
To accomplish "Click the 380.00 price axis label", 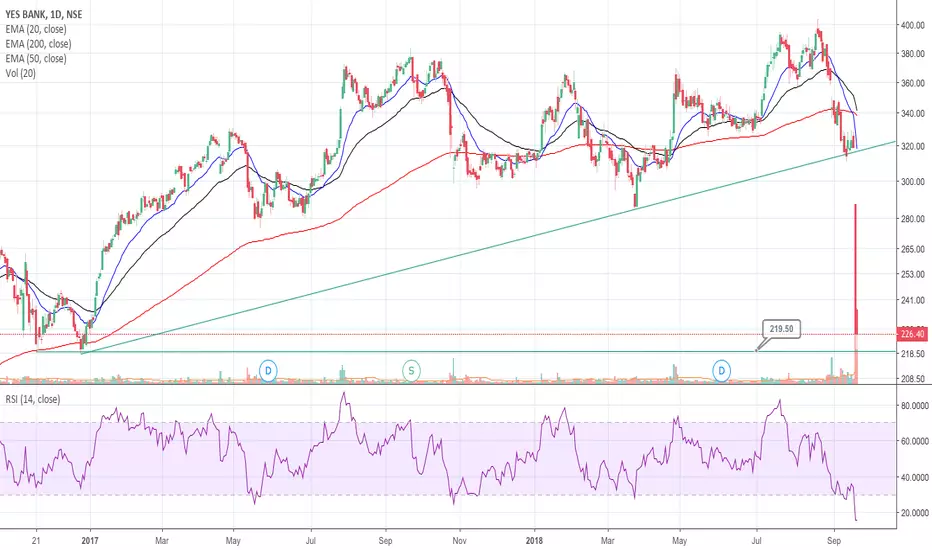I will 913,54.
